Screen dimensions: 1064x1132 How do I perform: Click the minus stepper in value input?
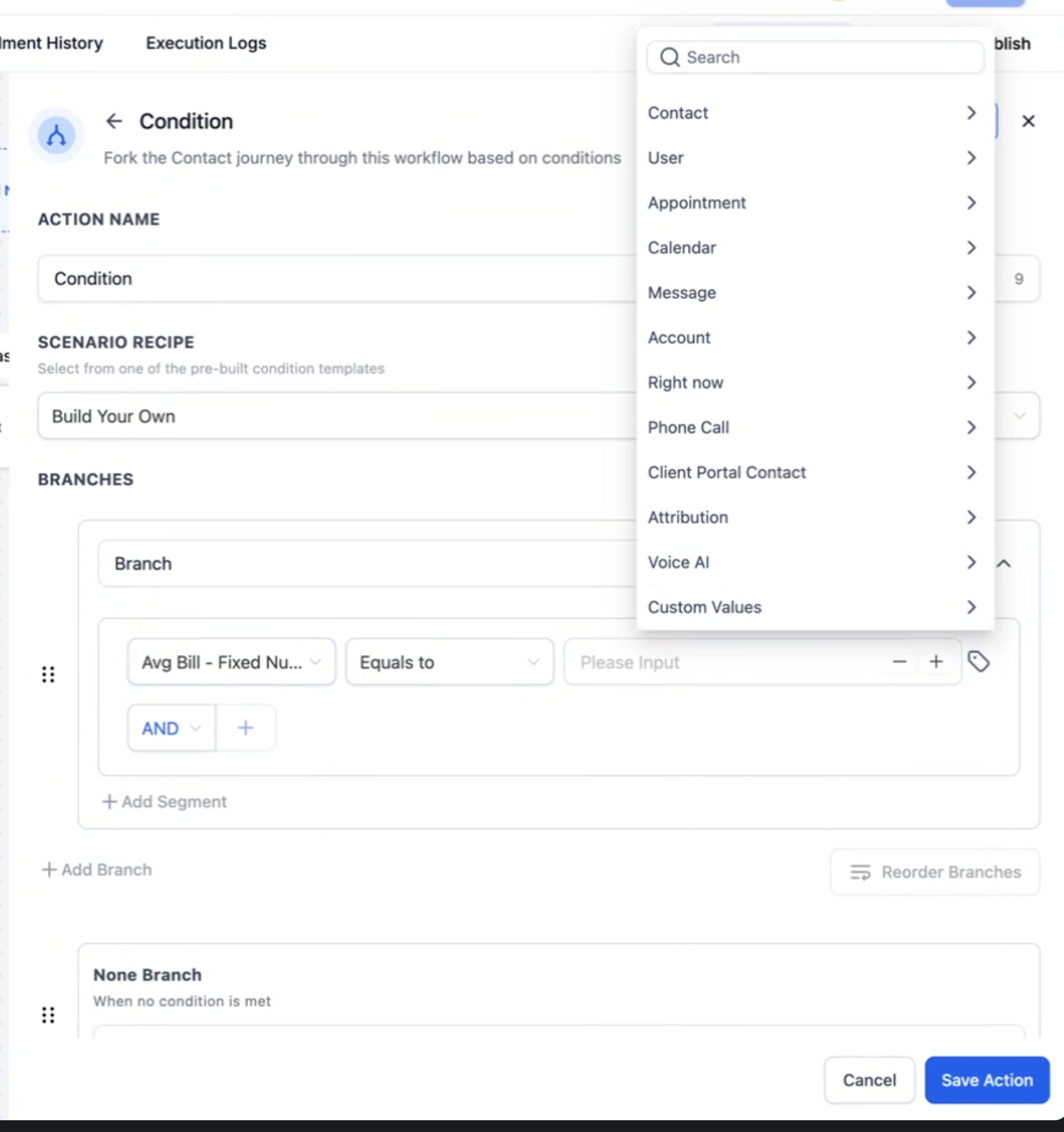(899, 662)
